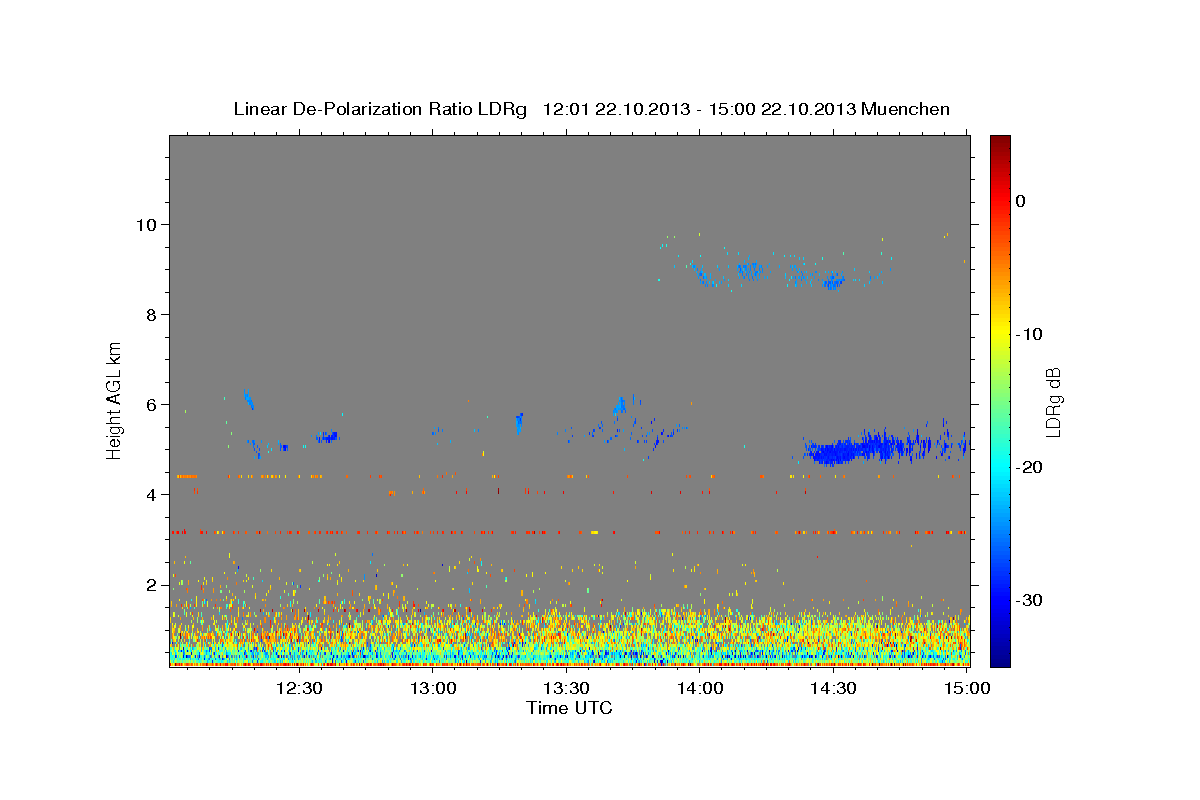Click the 'Muenchen' station name in title
Screen dimensions: 1200x800
pos(907,109)
